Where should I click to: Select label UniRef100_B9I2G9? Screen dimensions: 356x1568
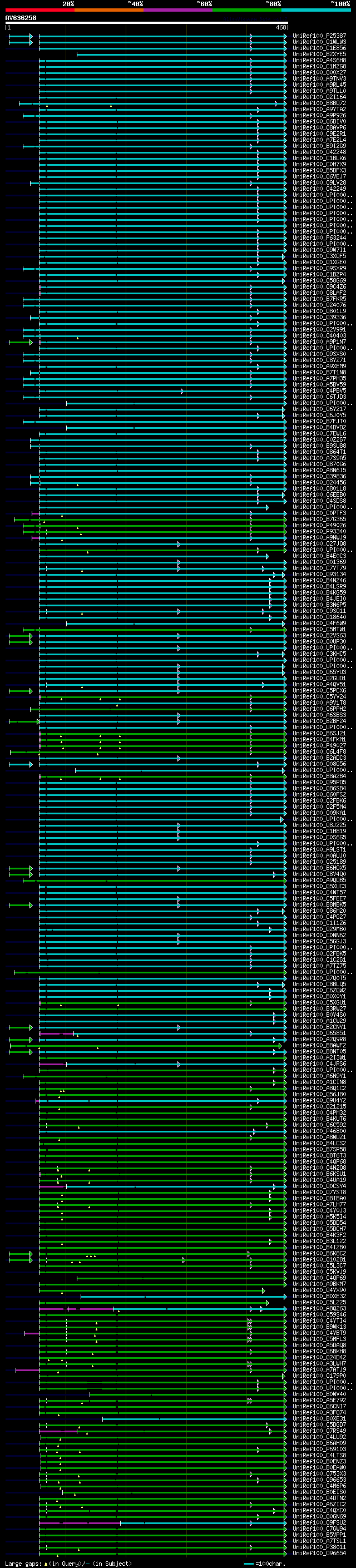pos(319,146)
